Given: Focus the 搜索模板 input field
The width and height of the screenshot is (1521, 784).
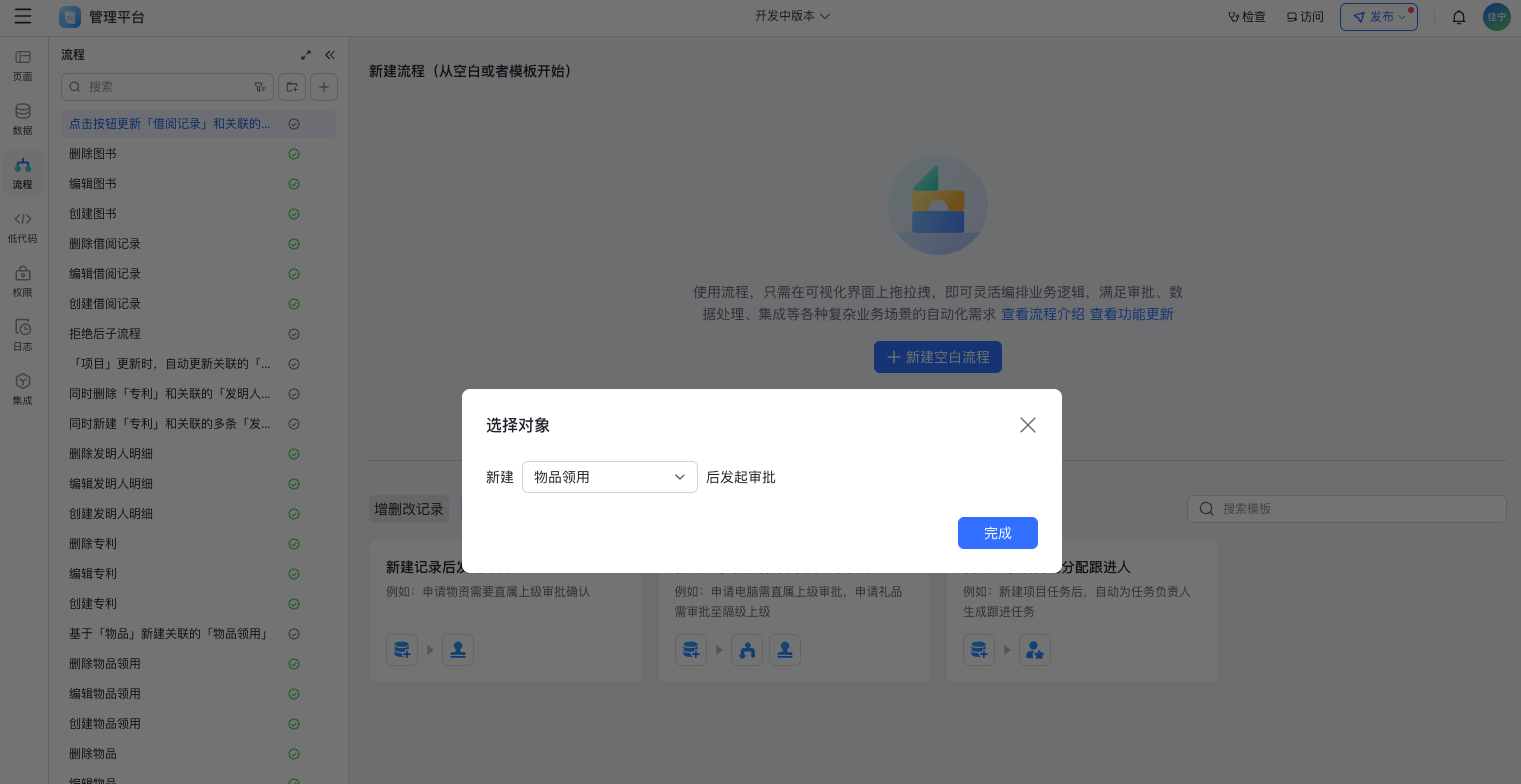Looking at the screenshot, I should (x=1347, y=508).
